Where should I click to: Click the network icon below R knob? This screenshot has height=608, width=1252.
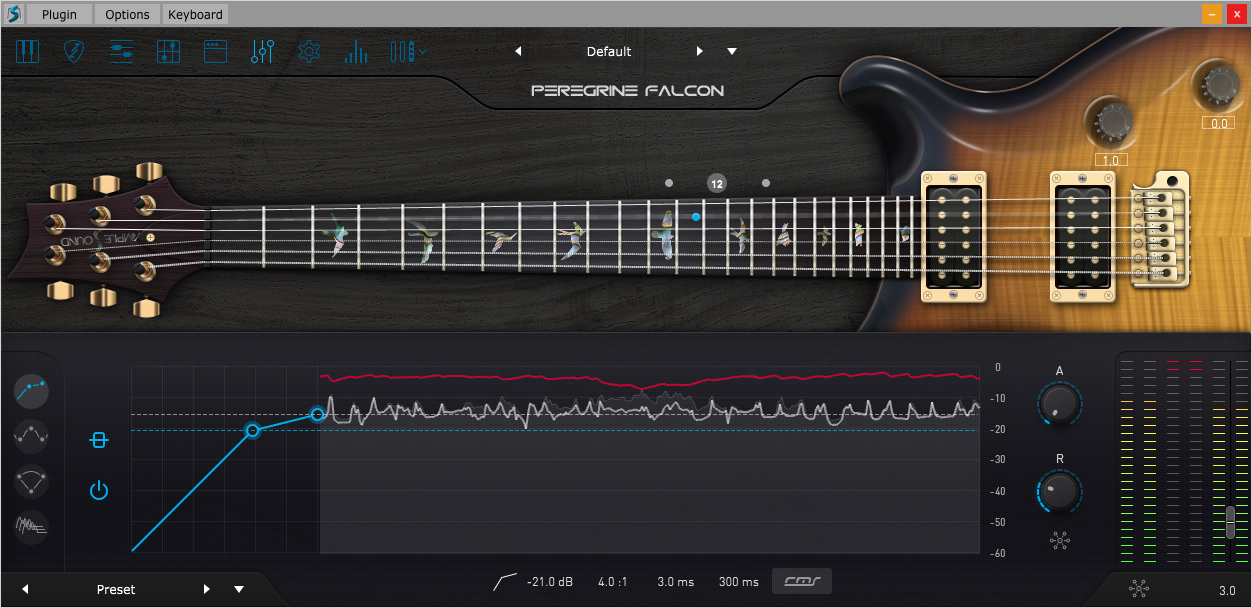click(x=1060, y=541)
